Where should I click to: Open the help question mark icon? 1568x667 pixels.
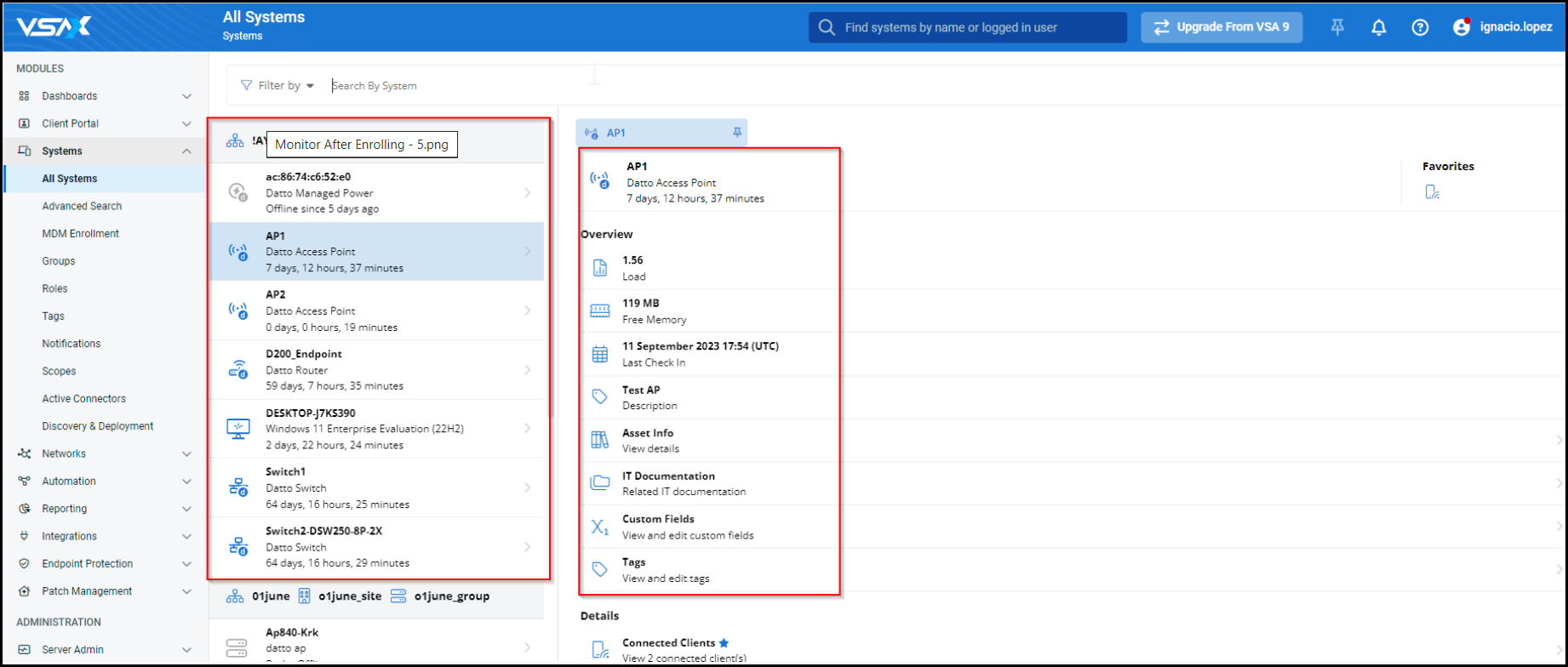click(x=1420, y=27)
